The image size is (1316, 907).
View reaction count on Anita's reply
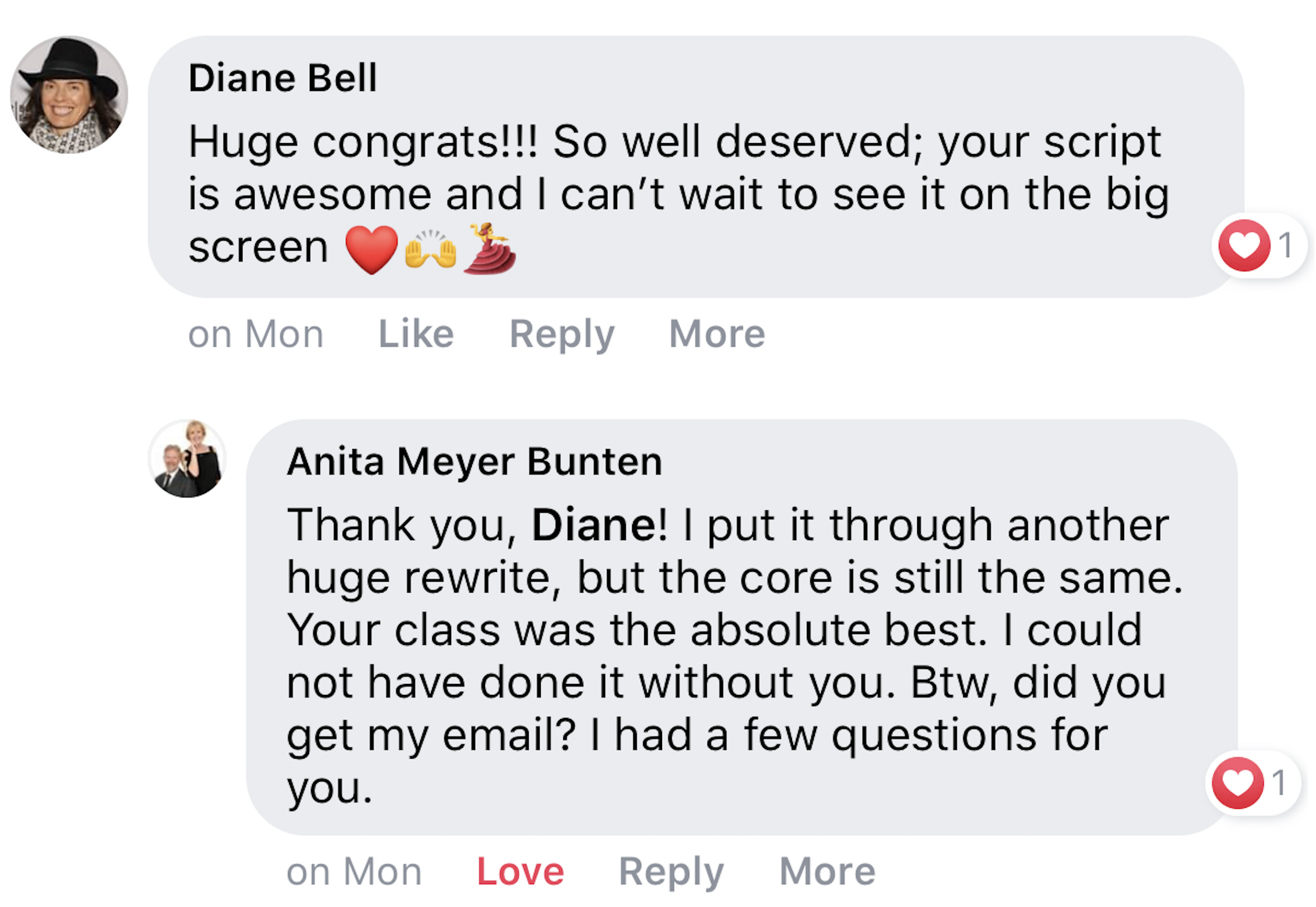(x=1278, y=782)
